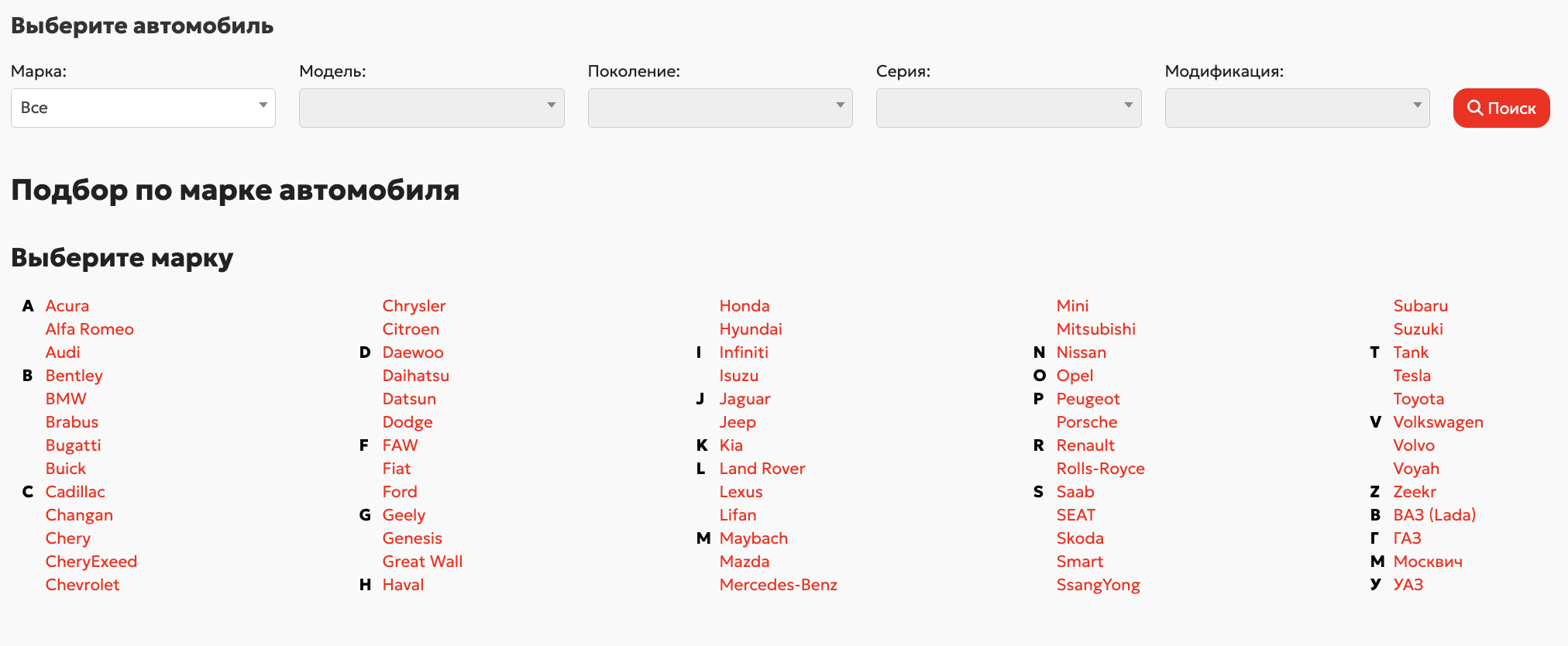
Task: Open the Поколение dropdown
Action: pyautogui.click(x=720, y=108)
